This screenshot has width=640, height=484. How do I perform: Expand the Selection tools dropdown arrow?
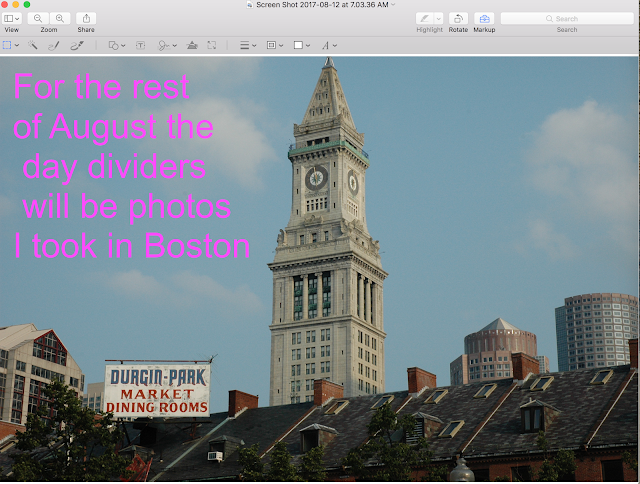[x=17, y=46]
